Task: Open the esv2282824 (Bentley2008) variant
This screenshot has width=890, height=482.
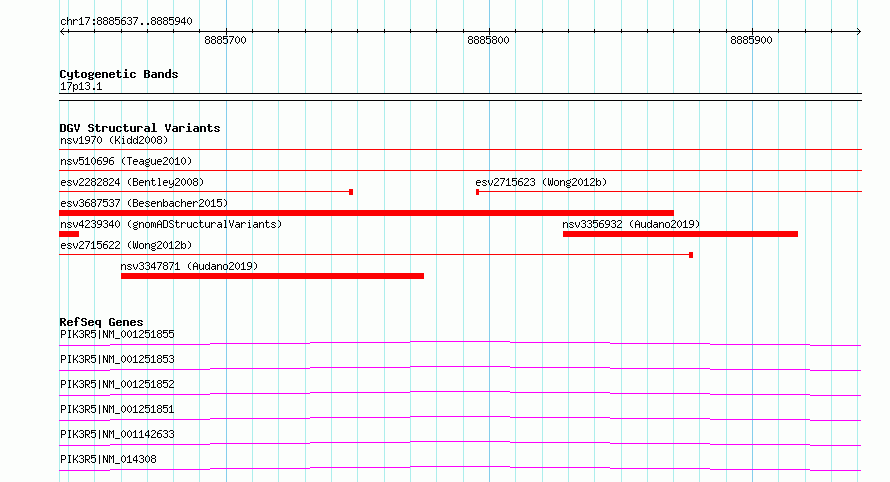Action: pos(132,182)
